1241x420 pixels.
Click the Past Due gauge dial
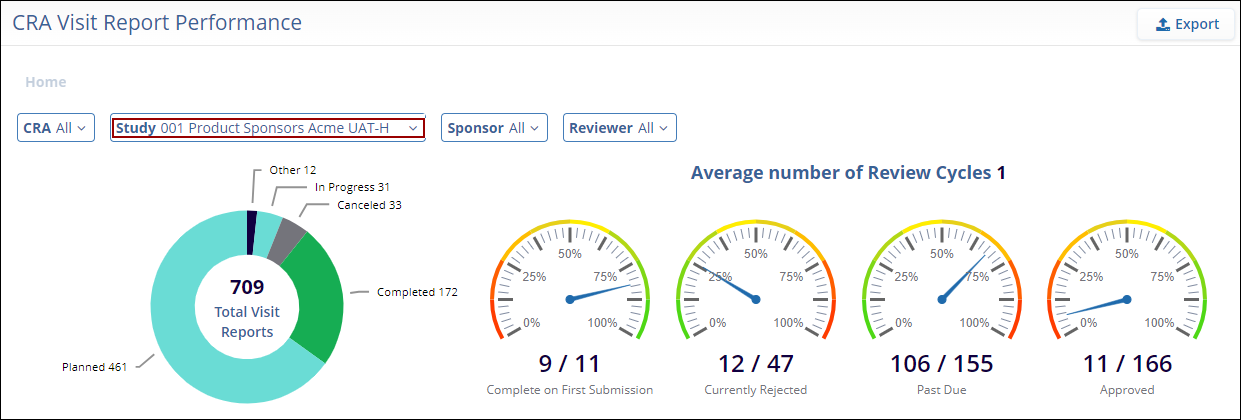[941, 285]
